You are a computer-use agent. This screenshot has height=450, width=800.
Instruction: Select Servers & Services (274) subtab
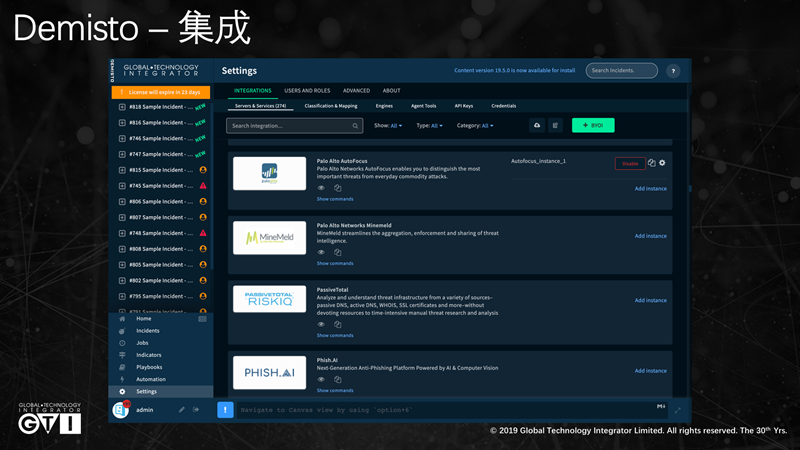click(x=260, y=106)
